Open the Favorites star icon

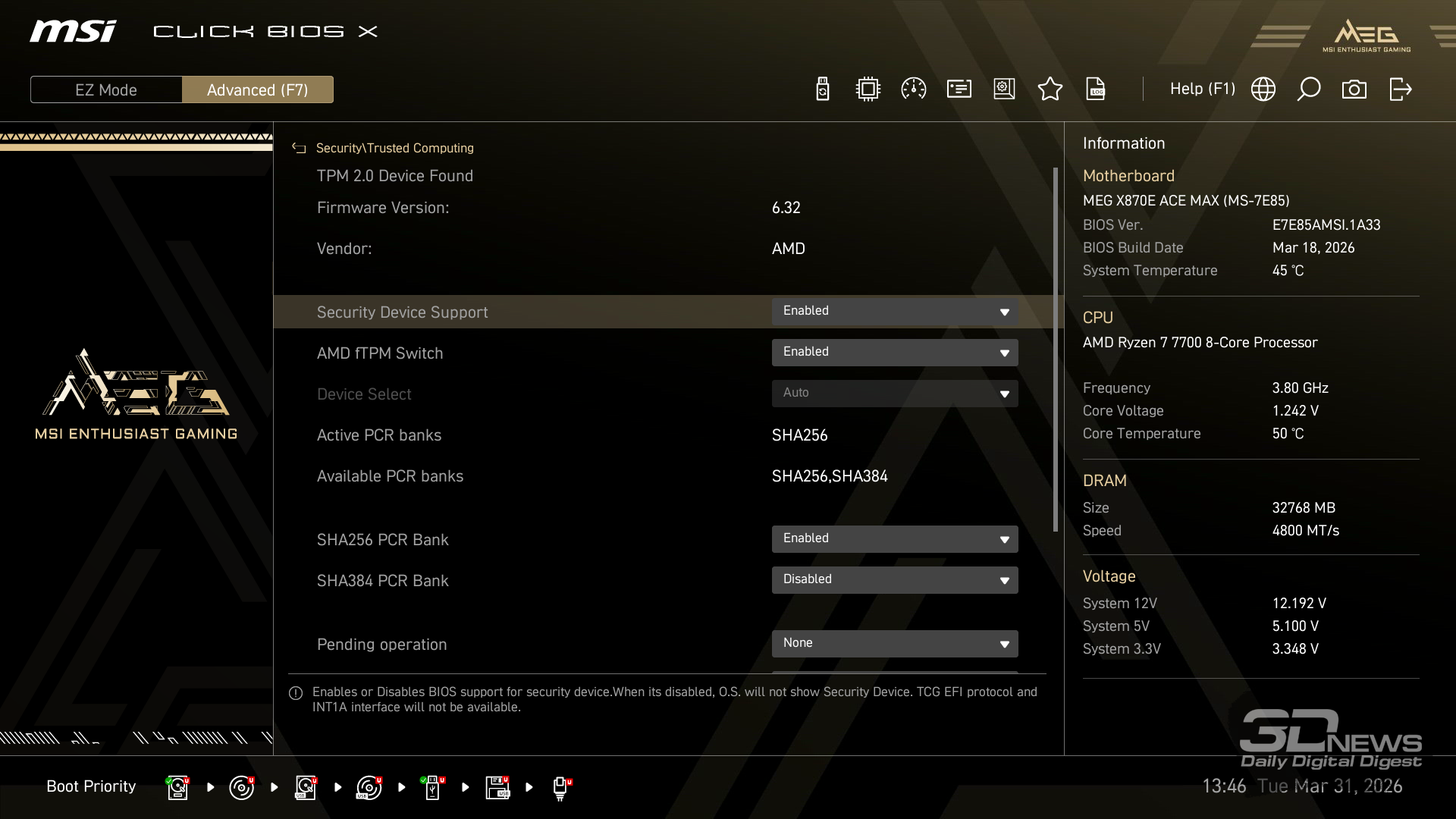pos(1050,89)
